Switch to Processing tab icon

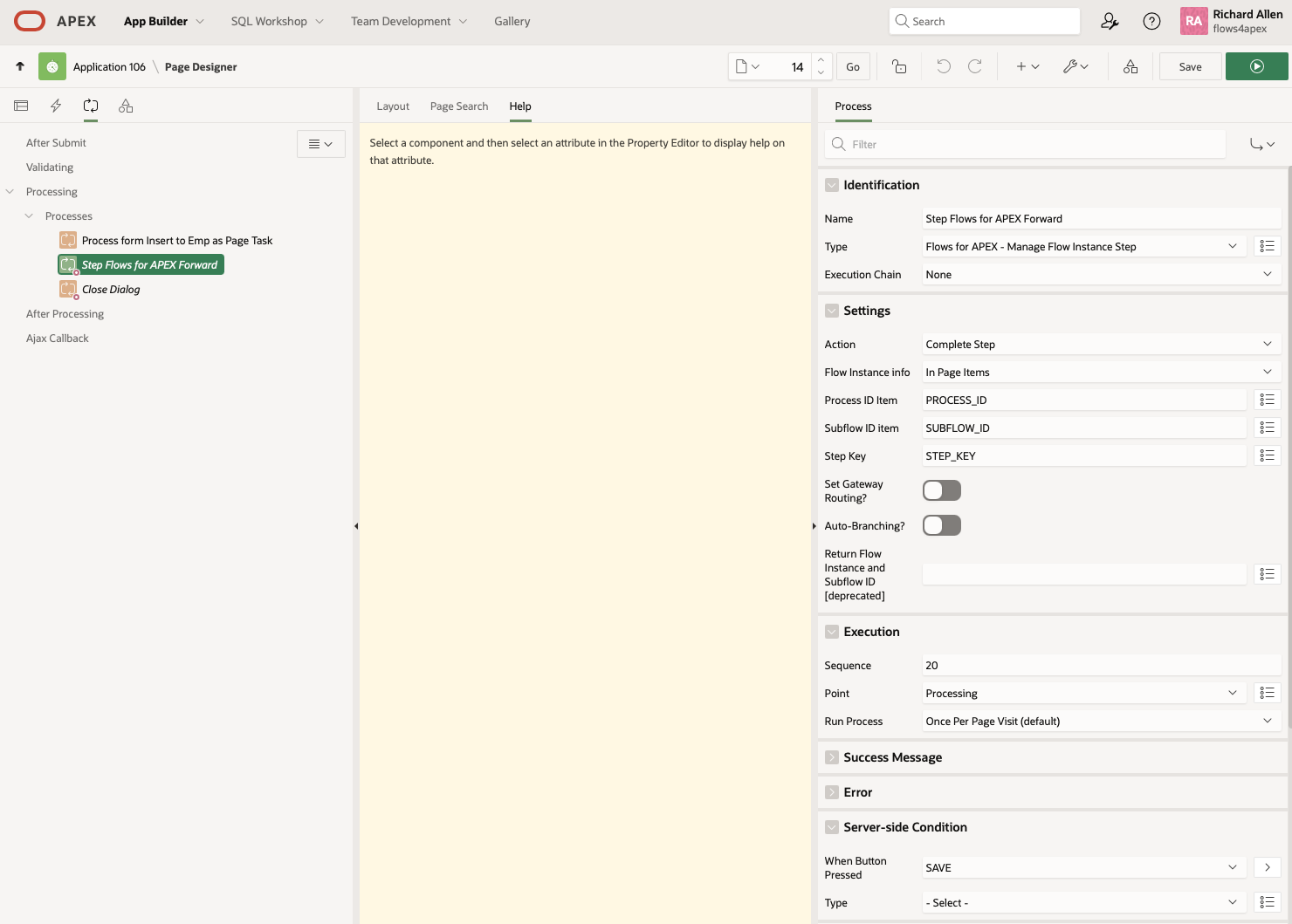coord(91,106)
